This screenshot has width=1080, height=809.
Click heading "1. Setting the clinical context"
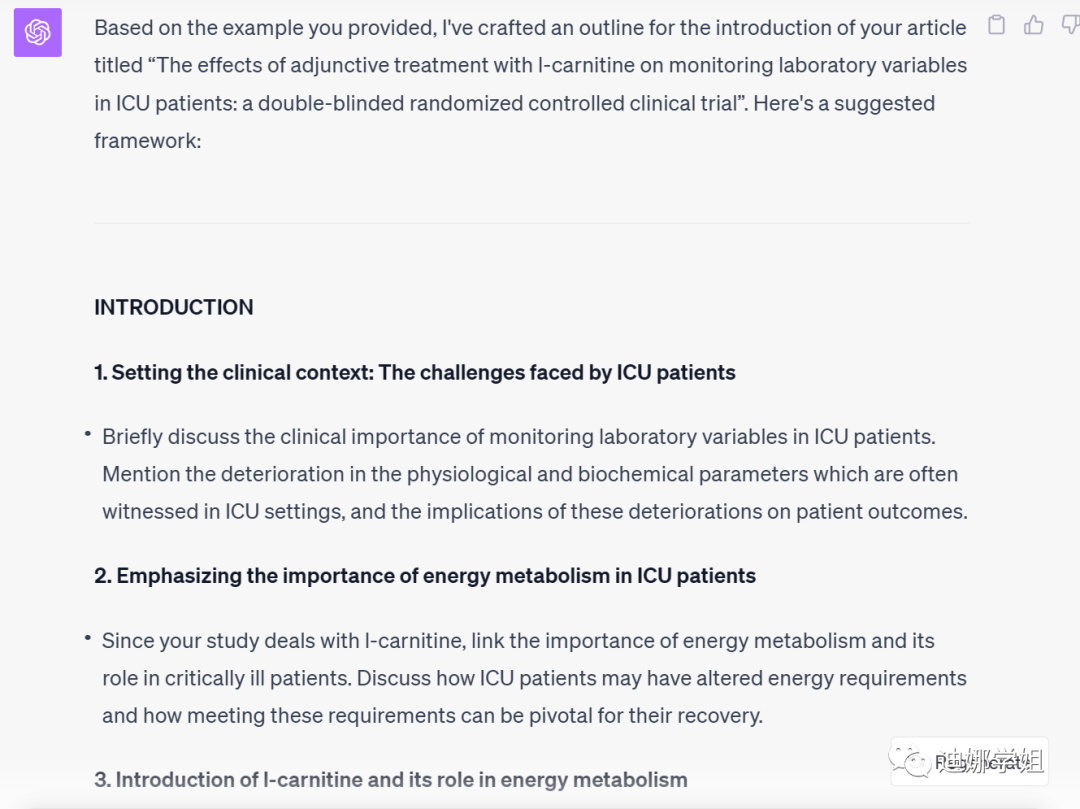pos(414,373)
